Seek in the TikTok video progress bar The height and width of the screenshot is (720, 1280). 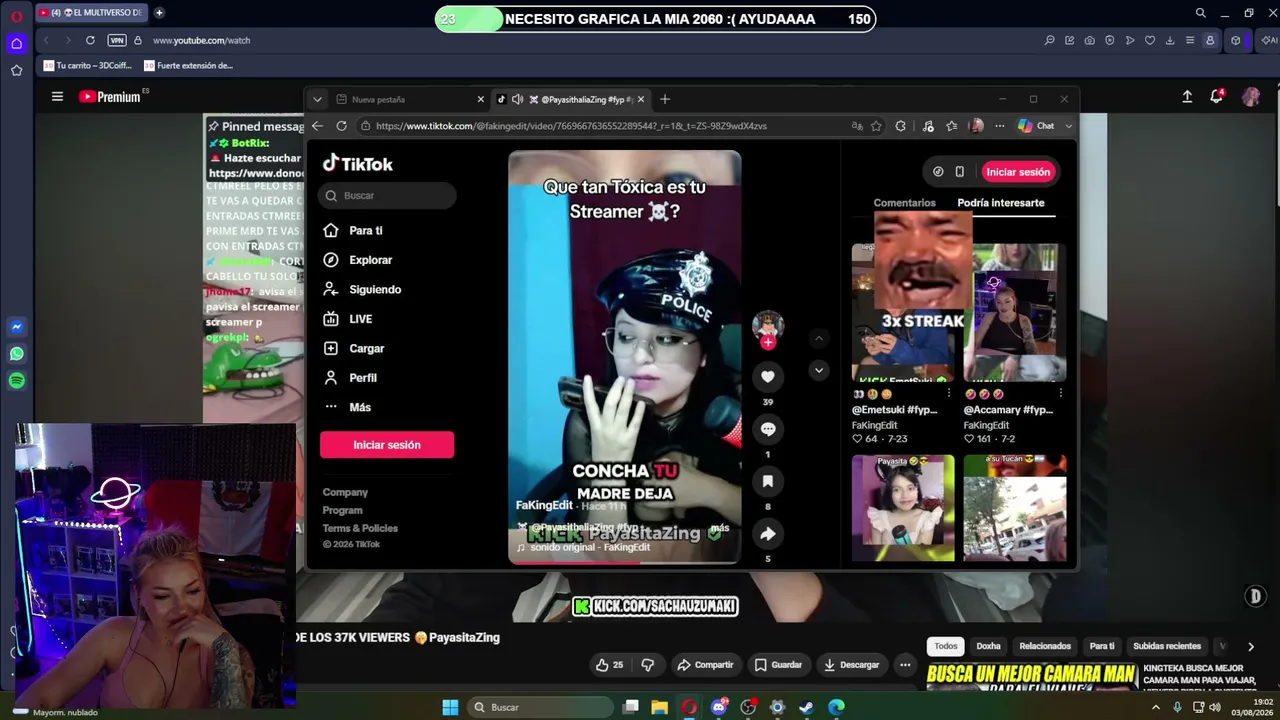click(625, 561)
